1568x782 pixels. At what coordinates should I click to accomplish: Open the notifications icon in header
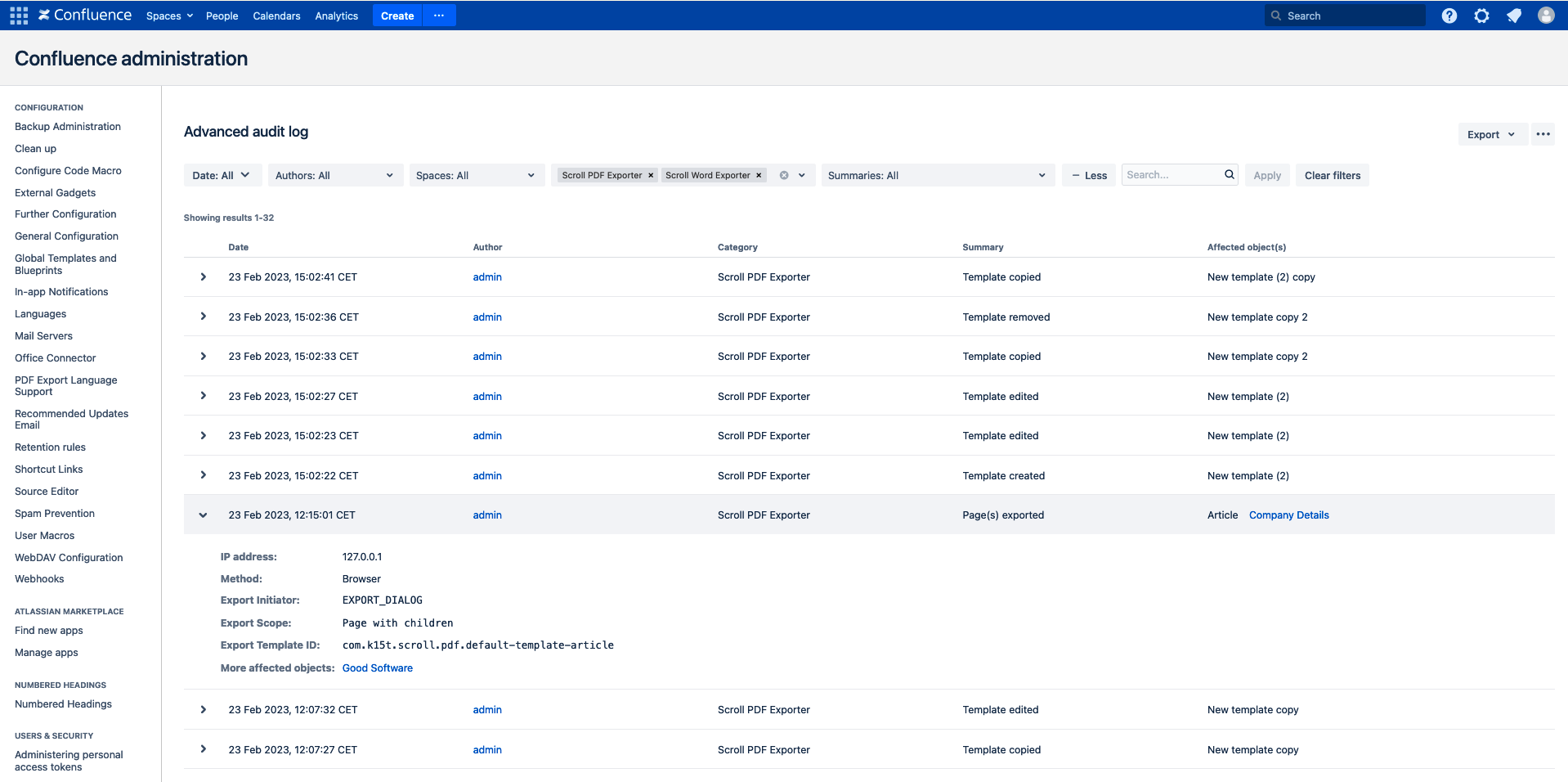1514,16
